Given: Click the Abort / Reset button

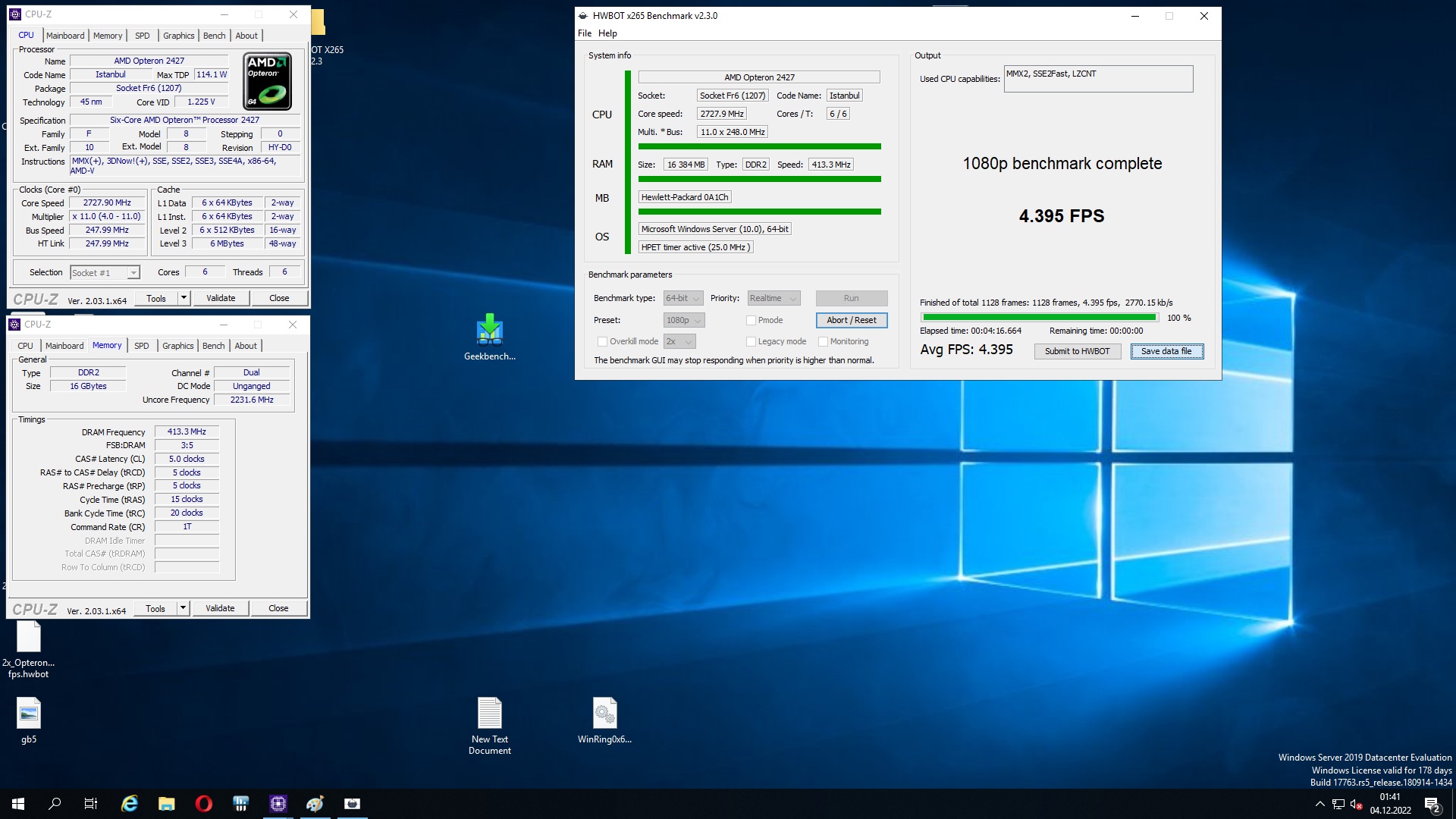Looking at the screenshot, I should point(852,321).
